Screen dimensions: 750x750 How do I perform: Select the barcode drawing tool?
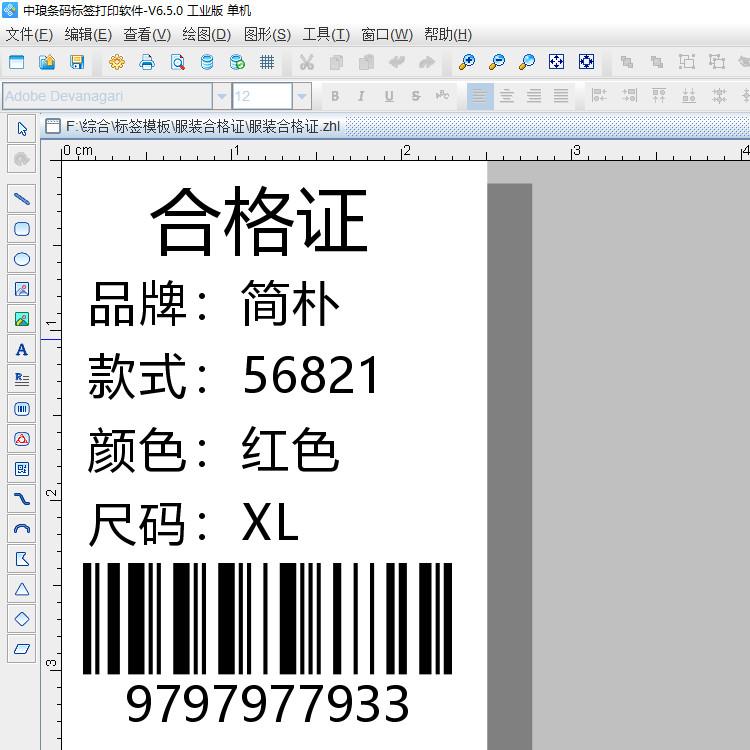click(22, 409)
